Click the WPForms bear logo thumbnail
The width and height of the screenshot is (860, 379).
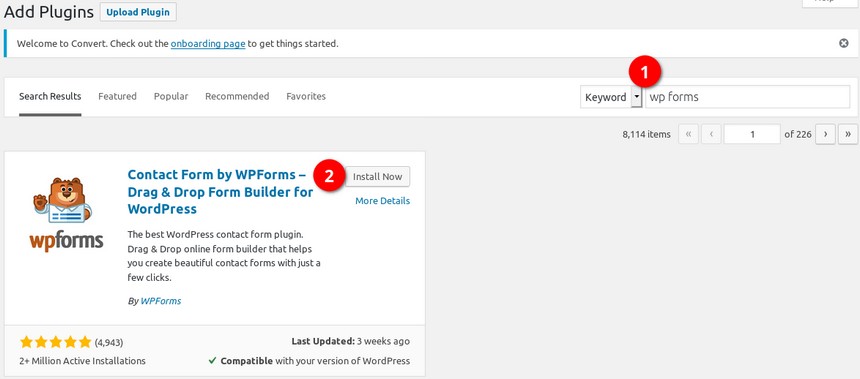coord(66,214)
